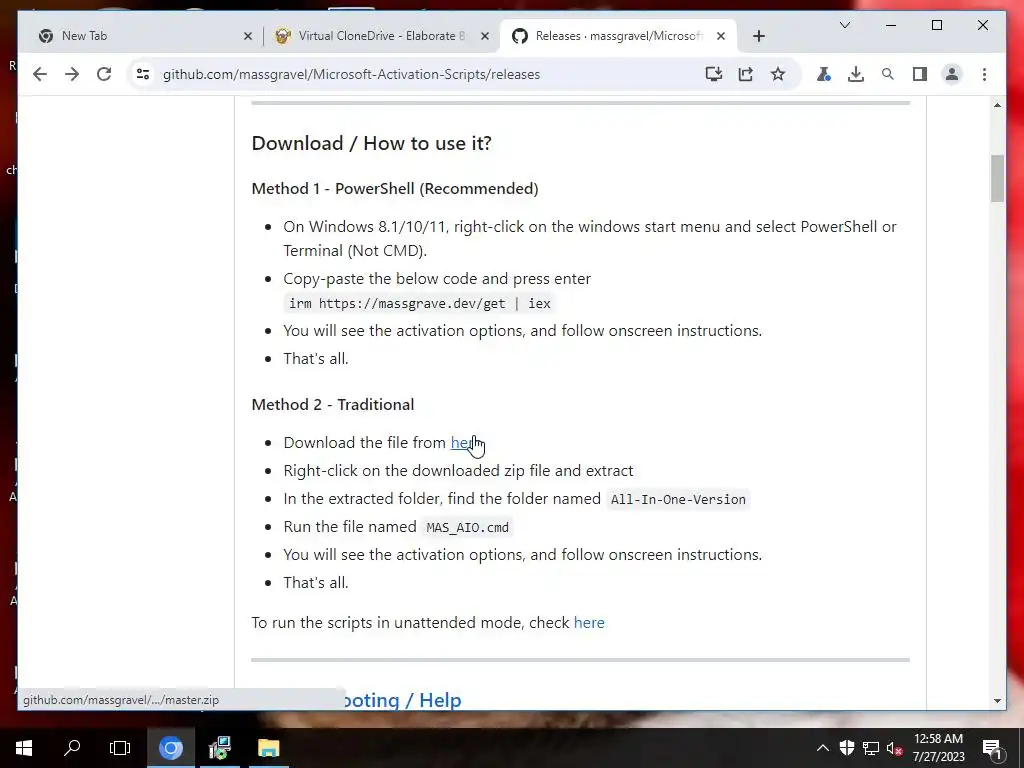Open Chrome downloads icon
This screenshot has height=768, width=1024.
[x=856, y=74]
